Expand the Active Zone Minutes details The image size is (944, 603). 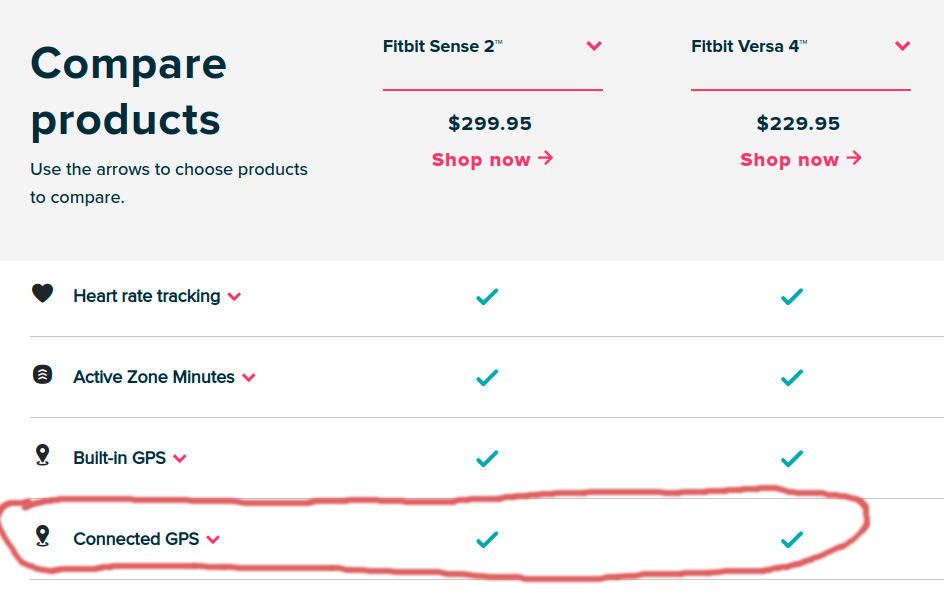(249, 378)
